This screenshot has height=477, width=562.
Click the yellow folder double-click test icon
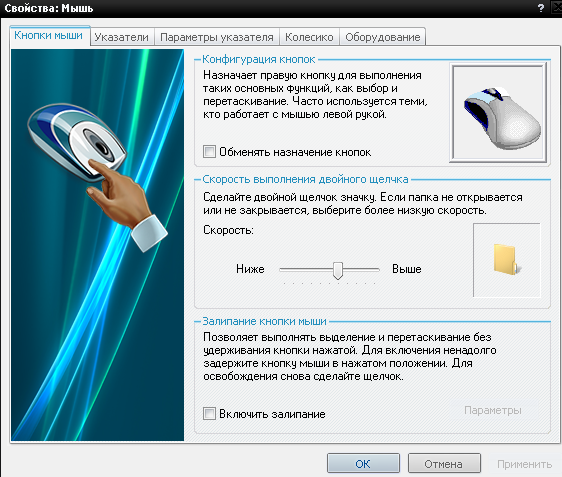point(507,260)
